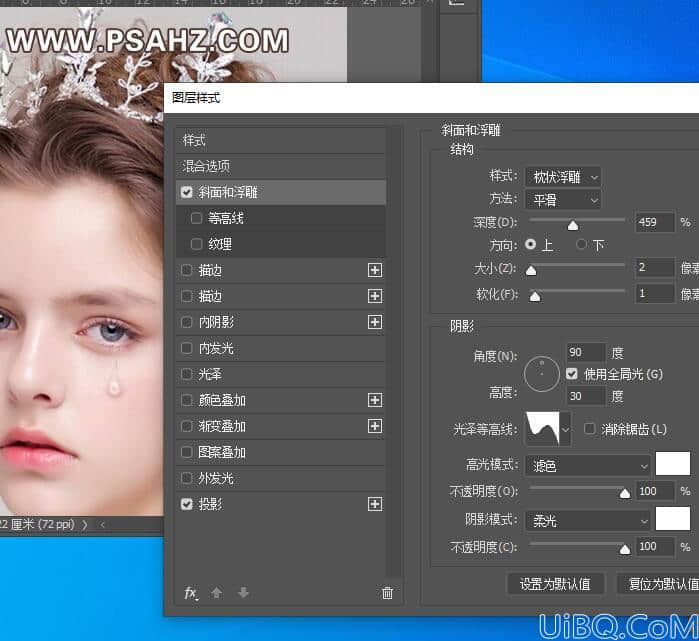Enable the 颜色叠加 checkbox

[x=187, y=400]
